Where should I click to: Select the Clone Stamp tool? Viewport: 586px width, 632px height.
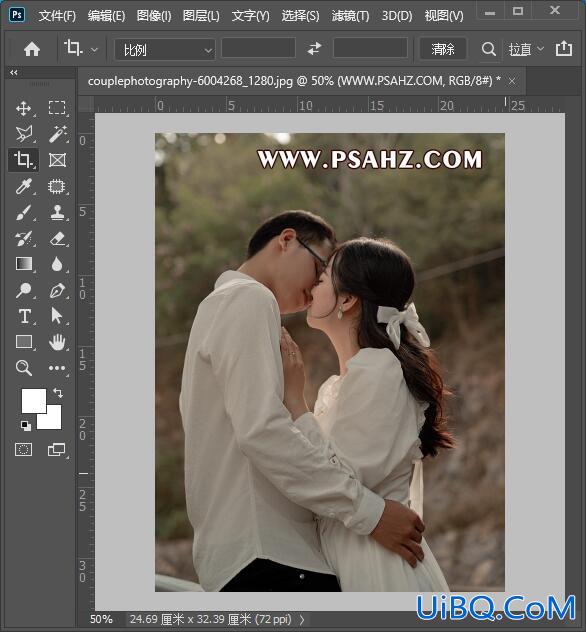(57, 213)
